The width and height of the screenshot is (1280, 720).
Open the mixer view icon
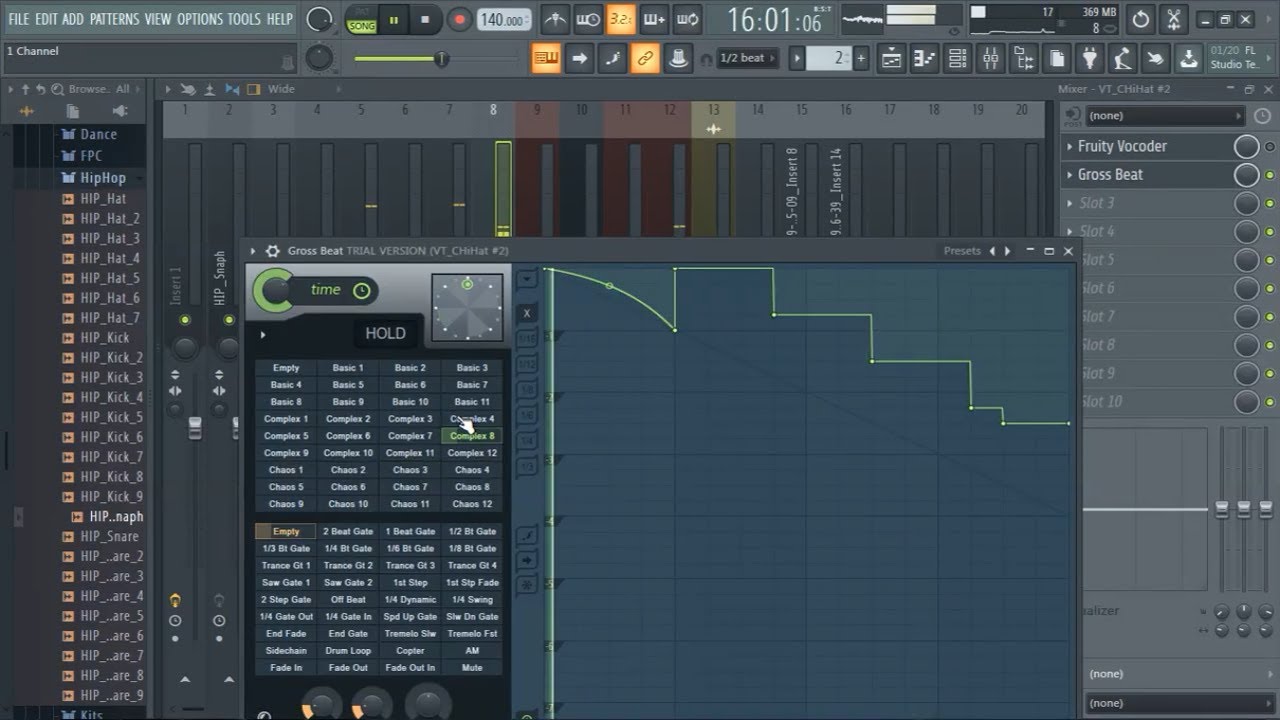click(990, 58)
